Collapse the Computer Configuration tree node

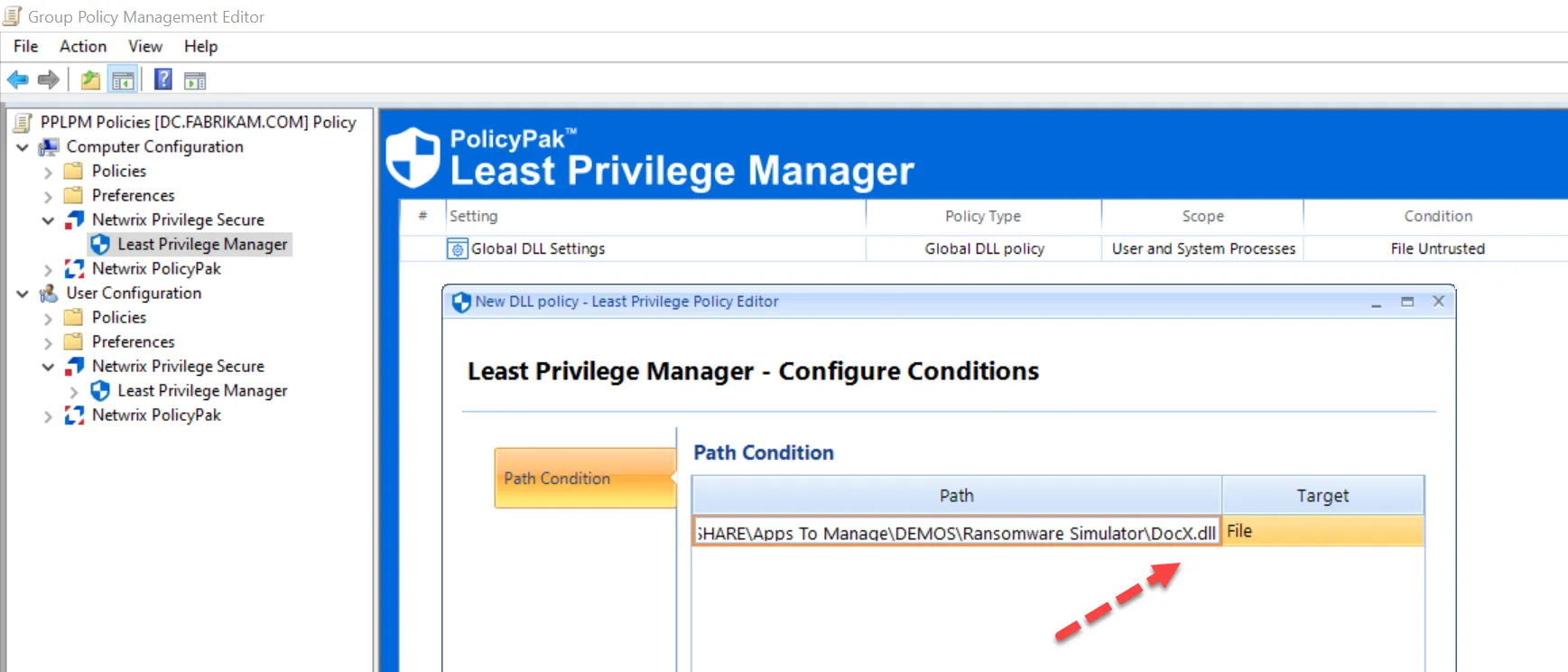23,147
